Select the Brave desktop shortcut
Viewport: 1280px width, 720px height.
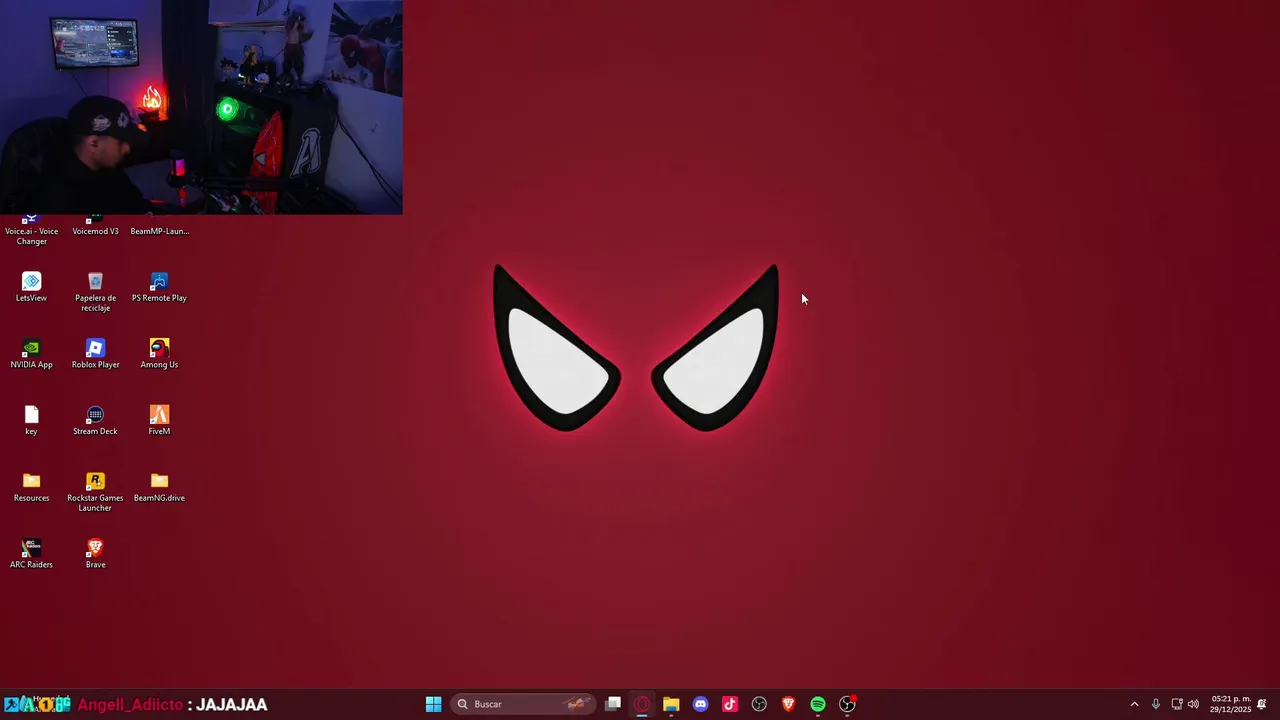click(x=95, y=554)
